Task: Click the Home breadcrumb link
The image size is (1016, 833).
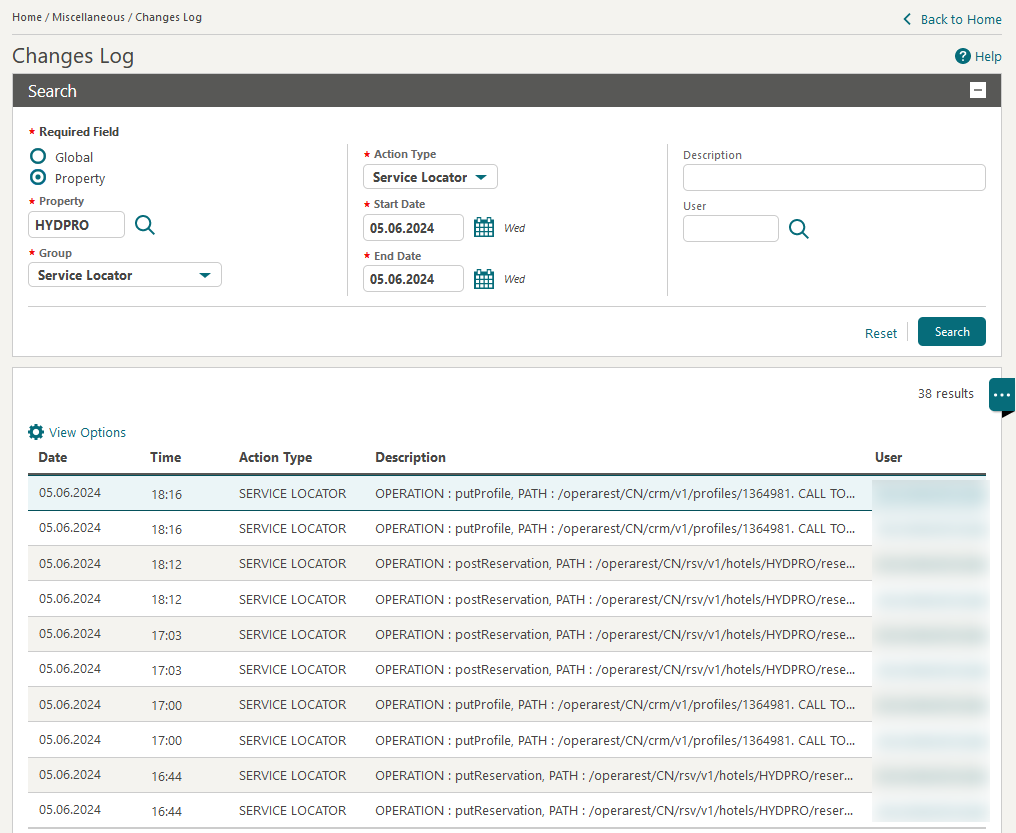Action: pyautogui.click(x=27, y=17)
